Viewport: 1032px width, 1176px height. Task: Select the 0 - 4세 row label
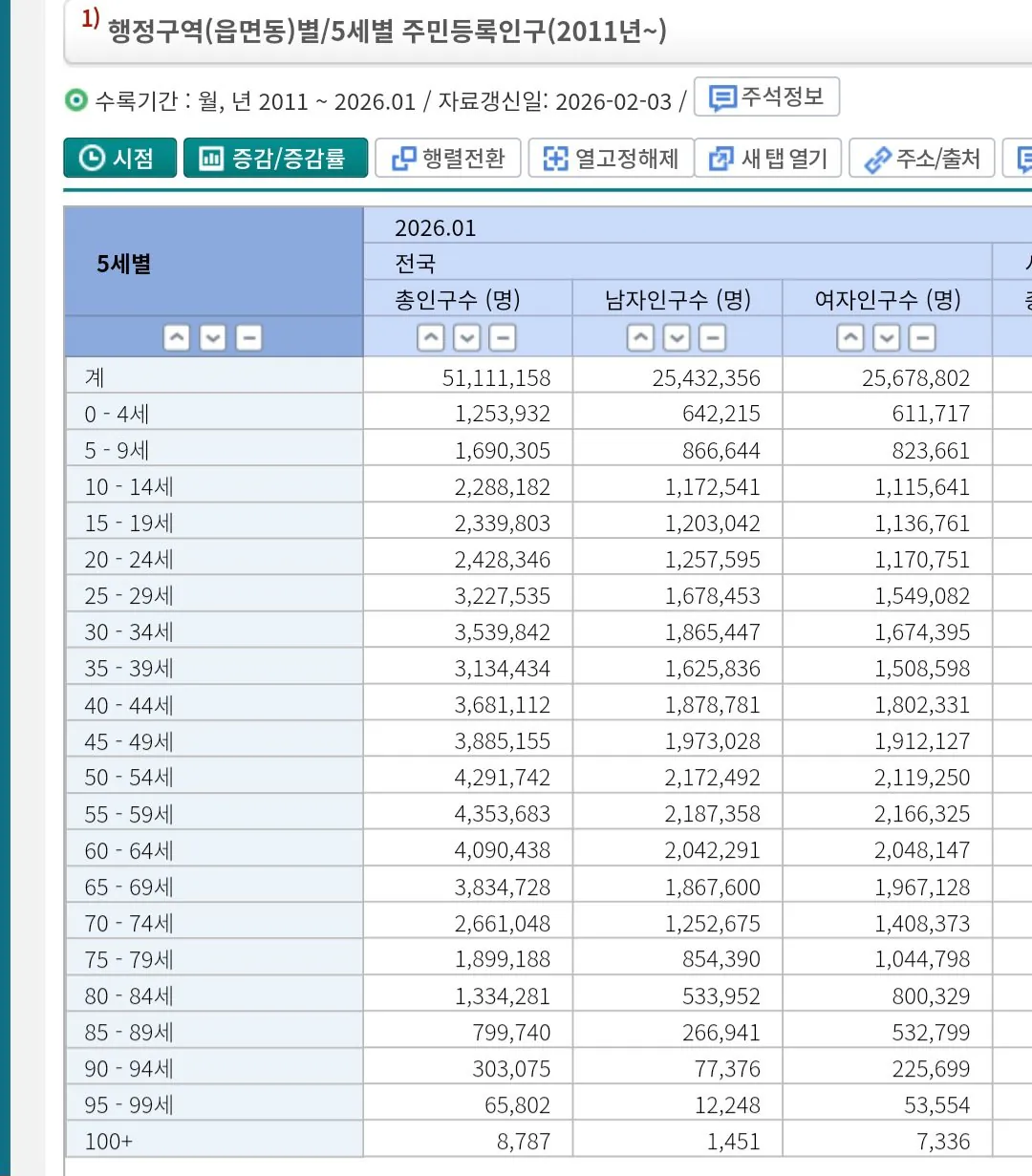[214, 413]
